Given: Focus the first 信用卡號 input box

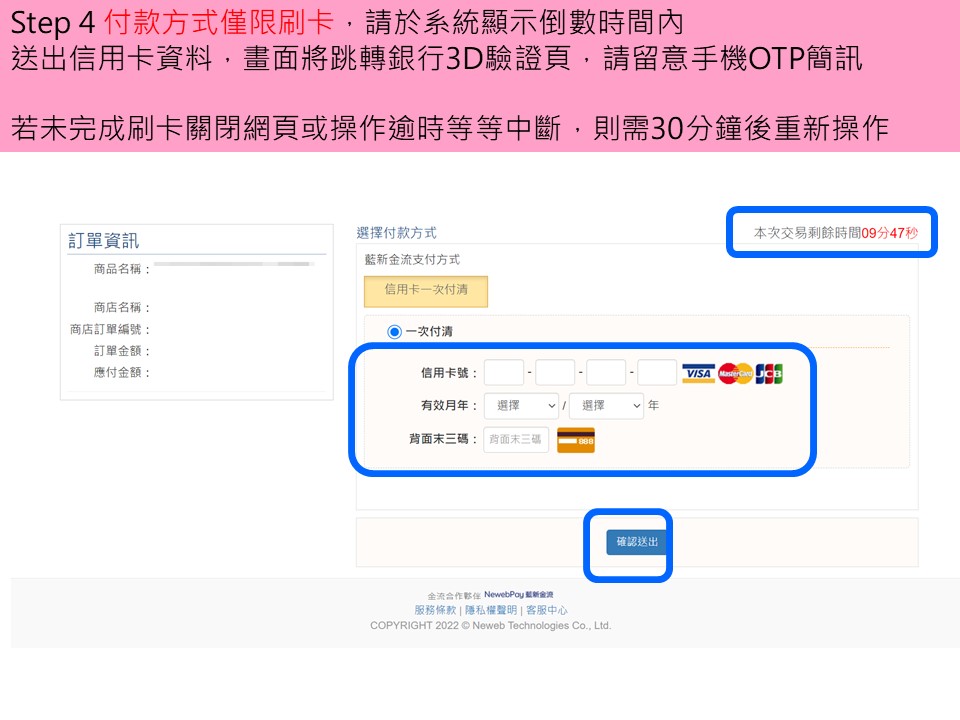Looking at the screenshot, I should [x=504, y=373].
